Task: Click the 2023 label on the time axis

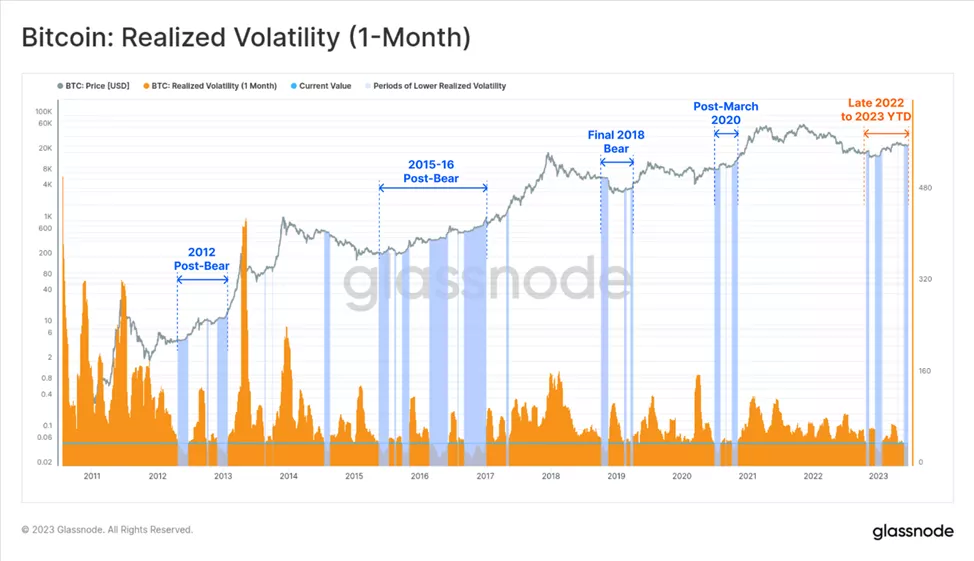Action: click(x=877, y=477)
